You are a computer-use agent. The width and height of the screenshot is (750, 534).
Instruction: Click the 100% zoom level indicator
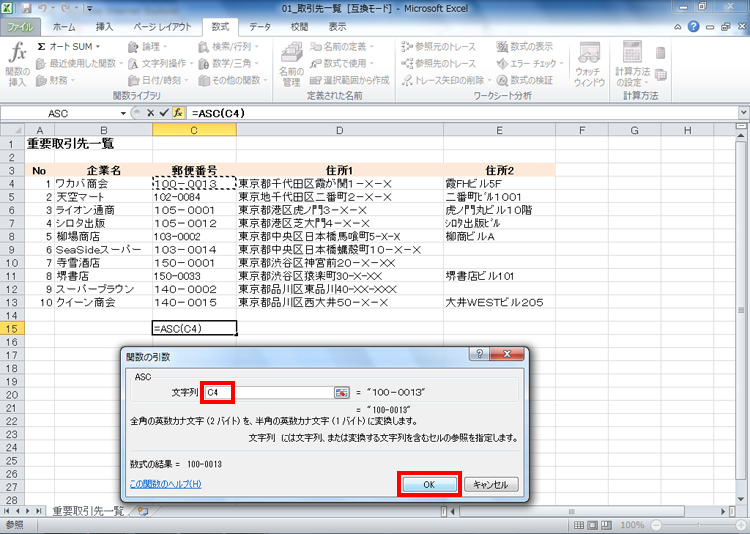pos(632,525)
